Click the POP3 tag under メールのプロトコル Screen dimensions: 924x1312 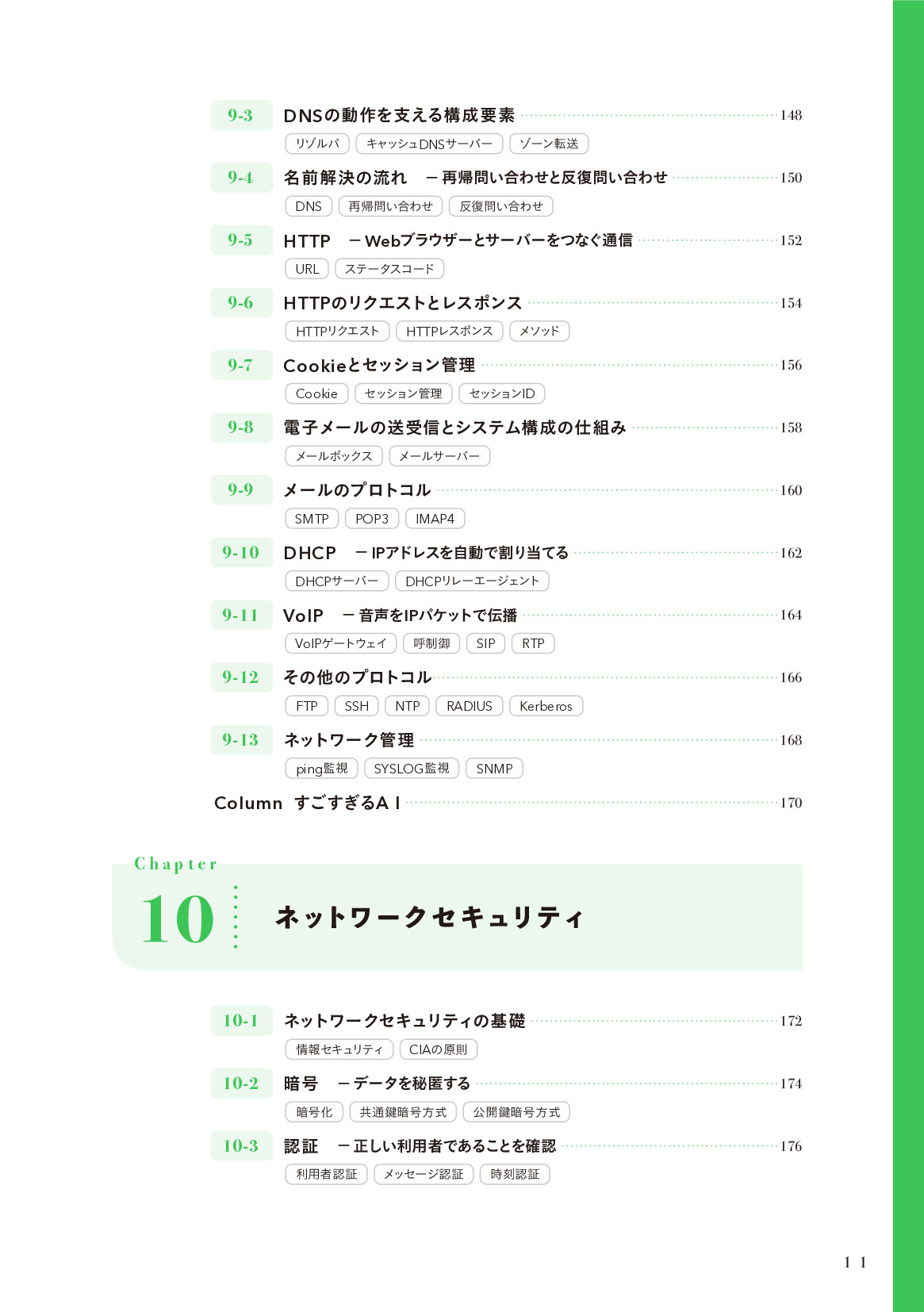tap(371, 519)
